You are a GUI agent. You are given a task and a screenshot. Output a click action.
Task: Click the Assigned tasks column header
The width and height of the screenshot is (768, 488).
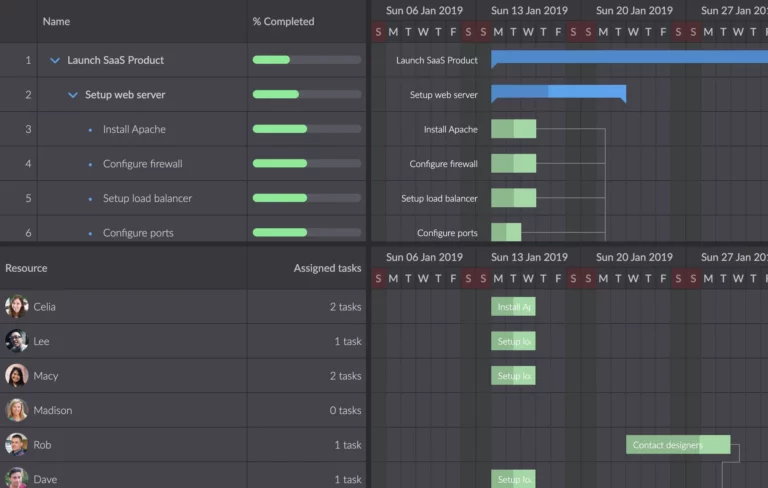coord(327,268)
